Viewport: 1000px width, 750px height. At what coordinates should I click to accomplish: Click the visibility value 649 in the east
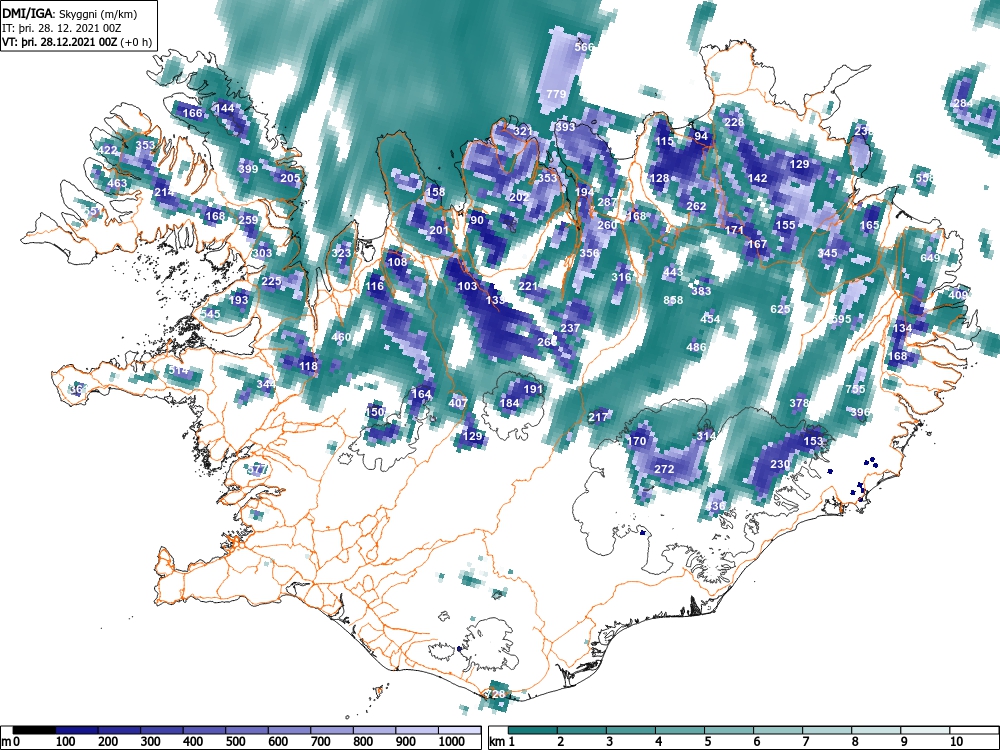(x=930, y=258)
